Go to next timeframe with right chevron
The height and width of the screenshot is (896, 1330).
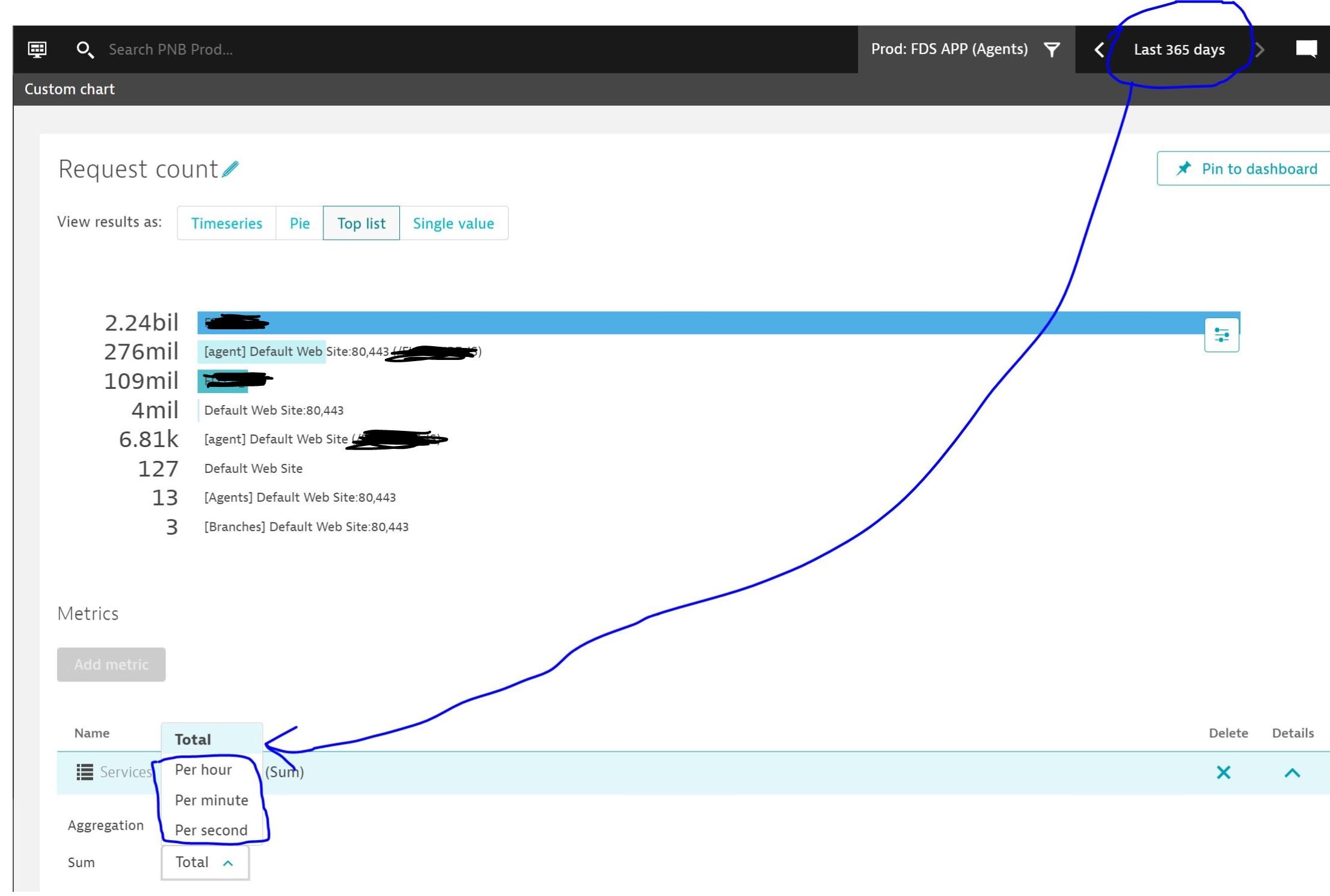point(1260,49)
